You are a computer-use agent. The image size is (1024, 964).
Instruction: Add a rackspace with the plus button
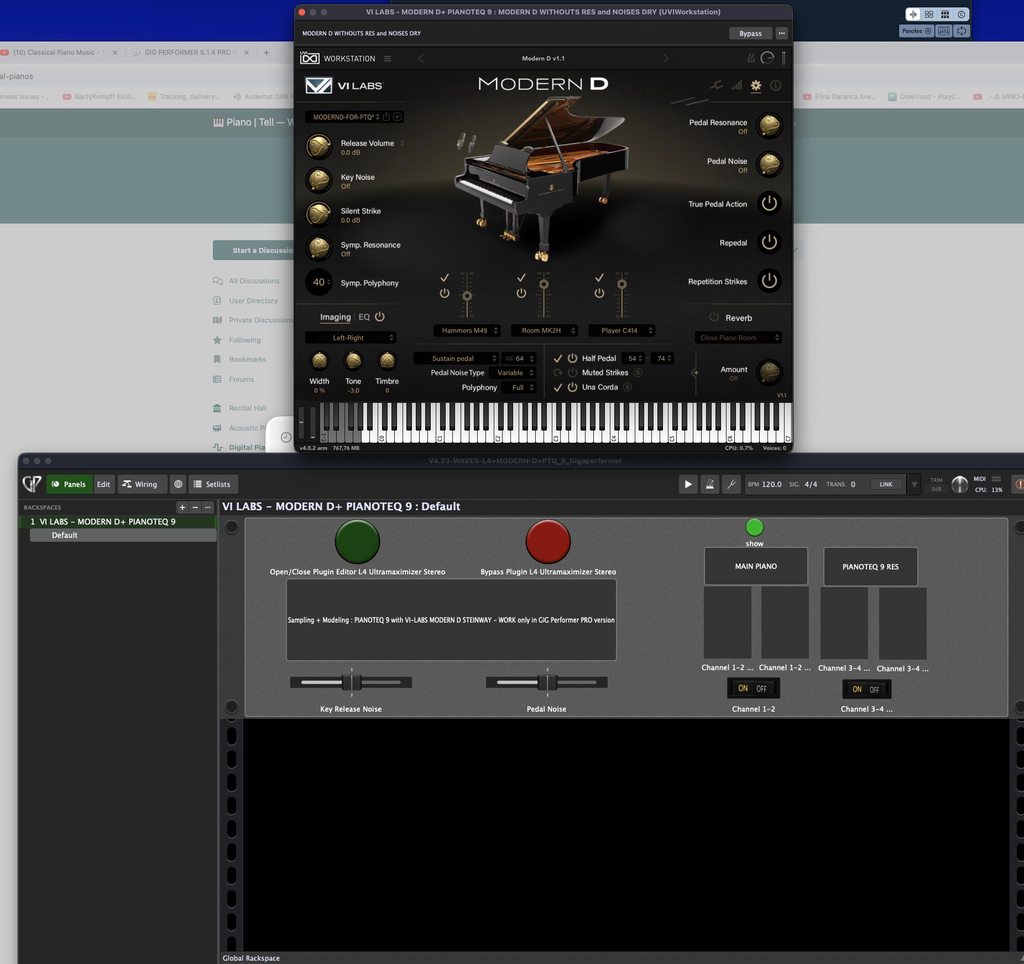coord(182,508)
